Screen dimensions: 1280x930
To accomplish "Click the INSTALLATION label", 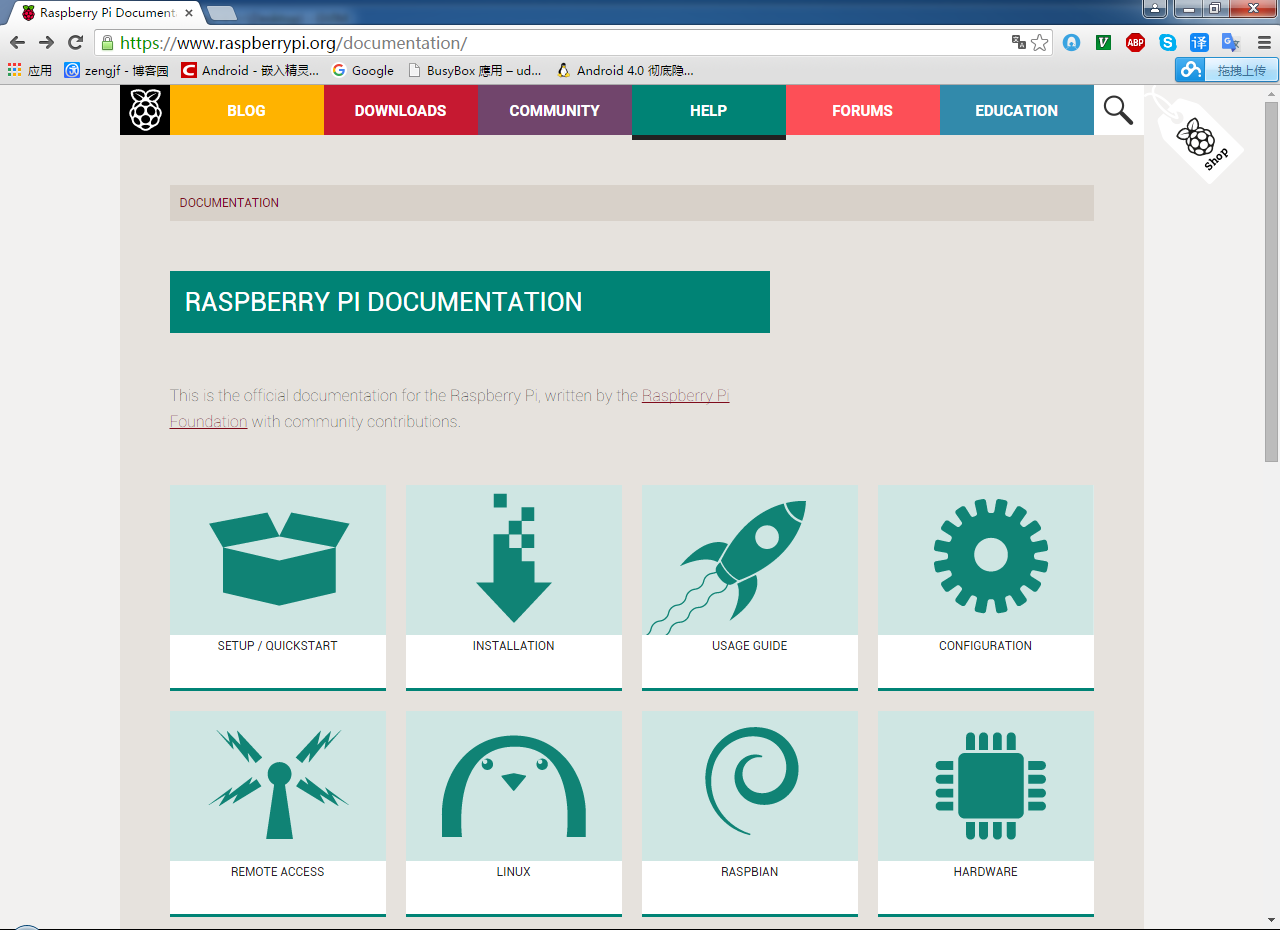I will click(x=514, y=646).
